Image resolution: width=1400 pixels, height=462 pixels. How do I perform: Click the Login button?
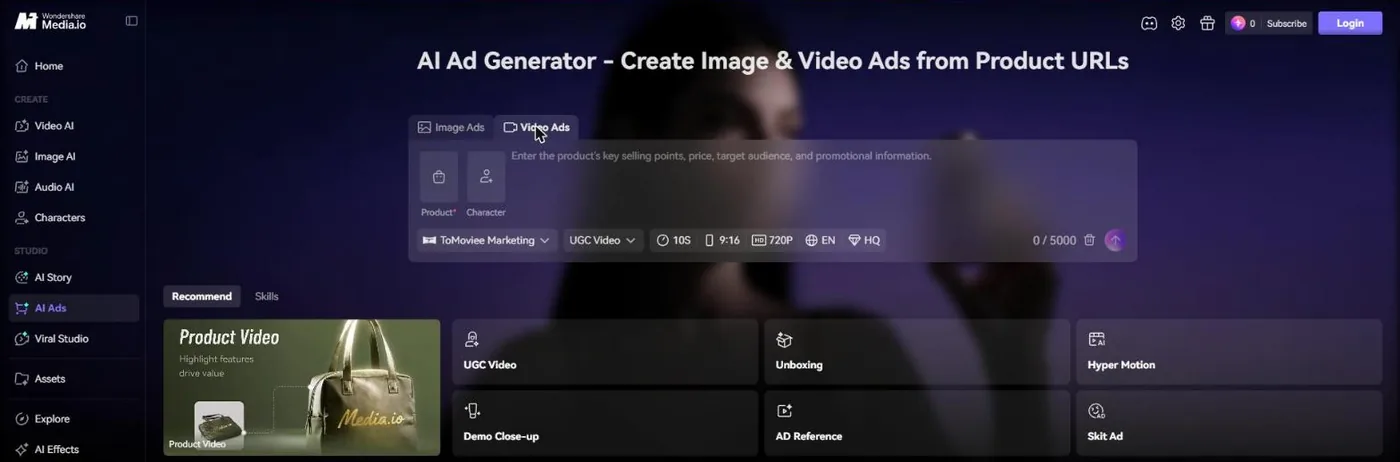[1350, 23]
